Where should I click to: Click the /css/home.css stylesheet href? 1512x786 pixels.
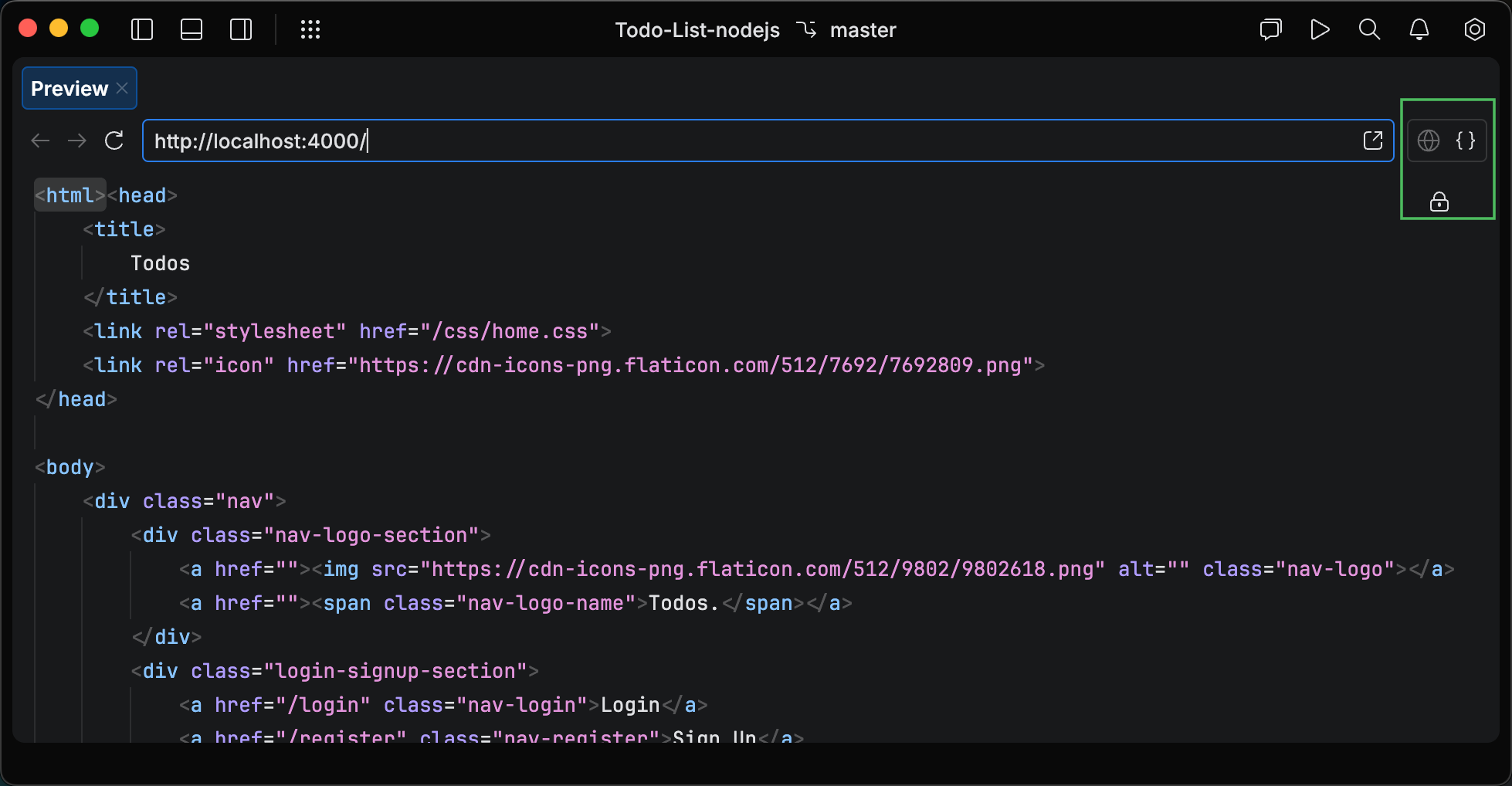(x=516, y=331)
